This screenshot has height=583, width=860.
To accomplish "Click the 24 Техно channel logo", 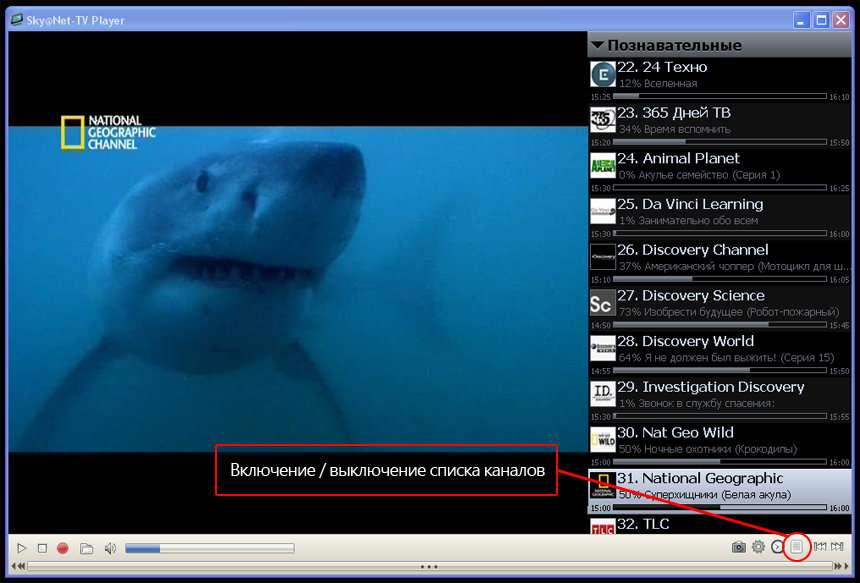I will [x=603, y=74].
